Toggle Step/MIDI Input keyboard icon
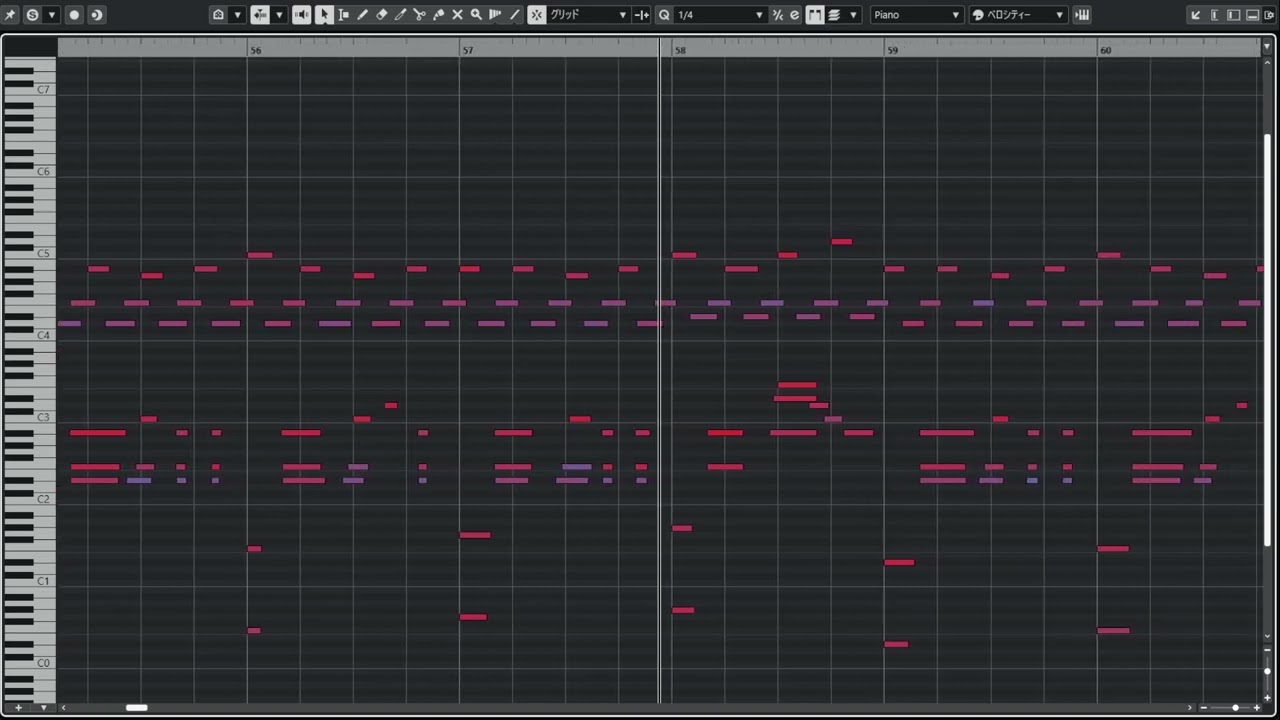 tap(1082, 15)
